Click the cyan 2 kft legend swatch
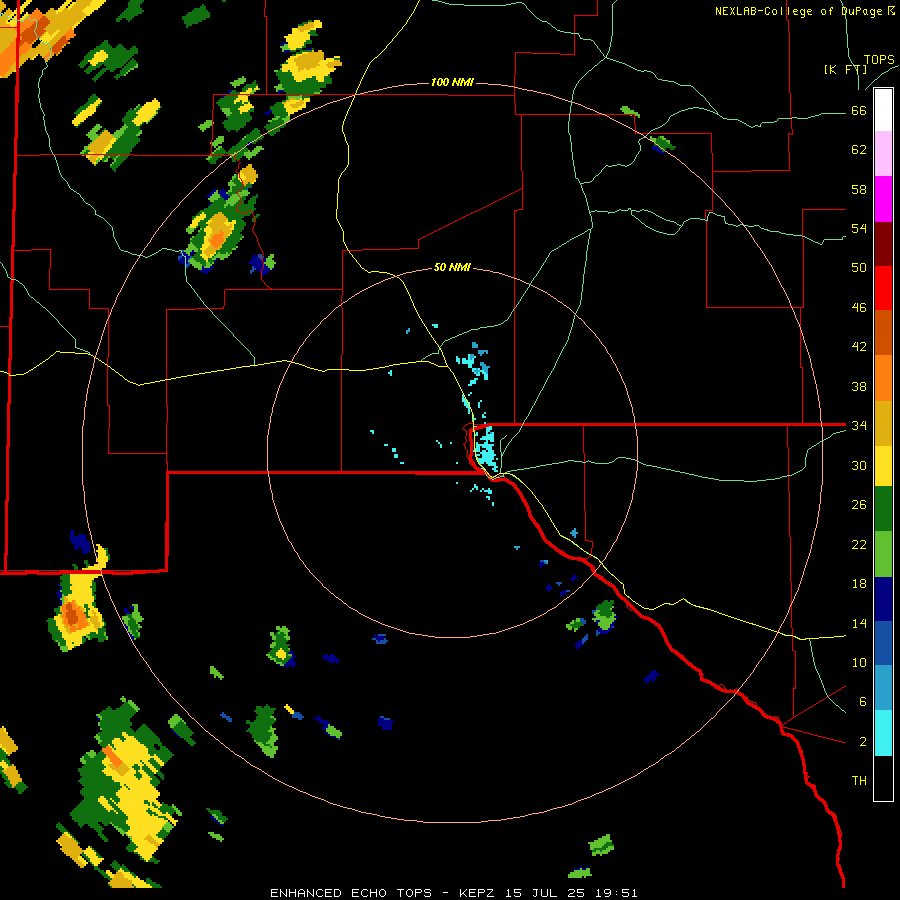Image resolution: width=900 pixels, height=900 pixels. click(883, 733)
